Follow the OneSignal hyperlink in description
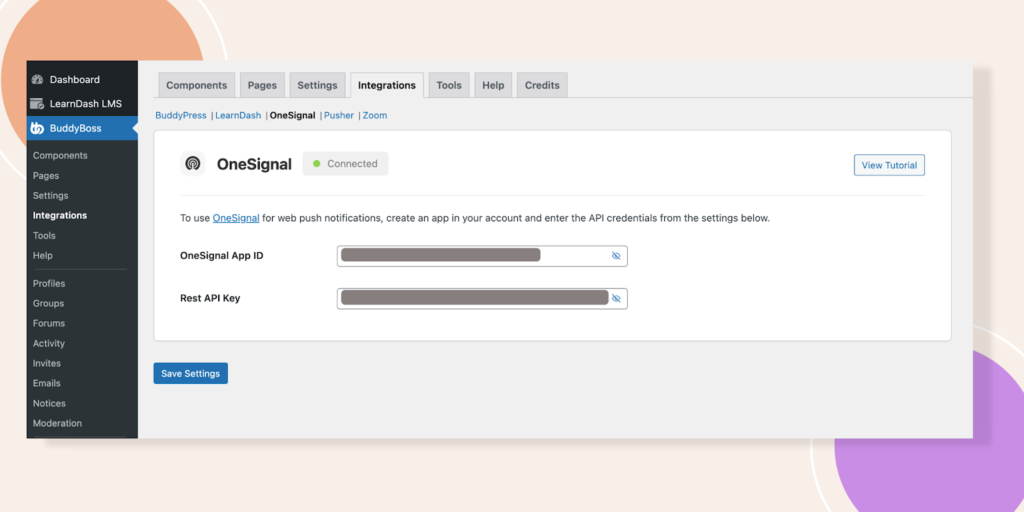This screenshot has height=512, width=1024. click(x=236, y=218)
